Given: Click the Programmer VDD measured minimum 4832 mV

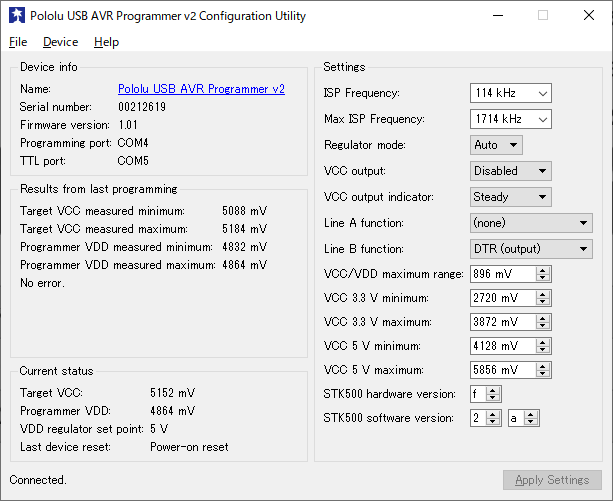Looking at the screenshot, I should (x=244, y=247).
